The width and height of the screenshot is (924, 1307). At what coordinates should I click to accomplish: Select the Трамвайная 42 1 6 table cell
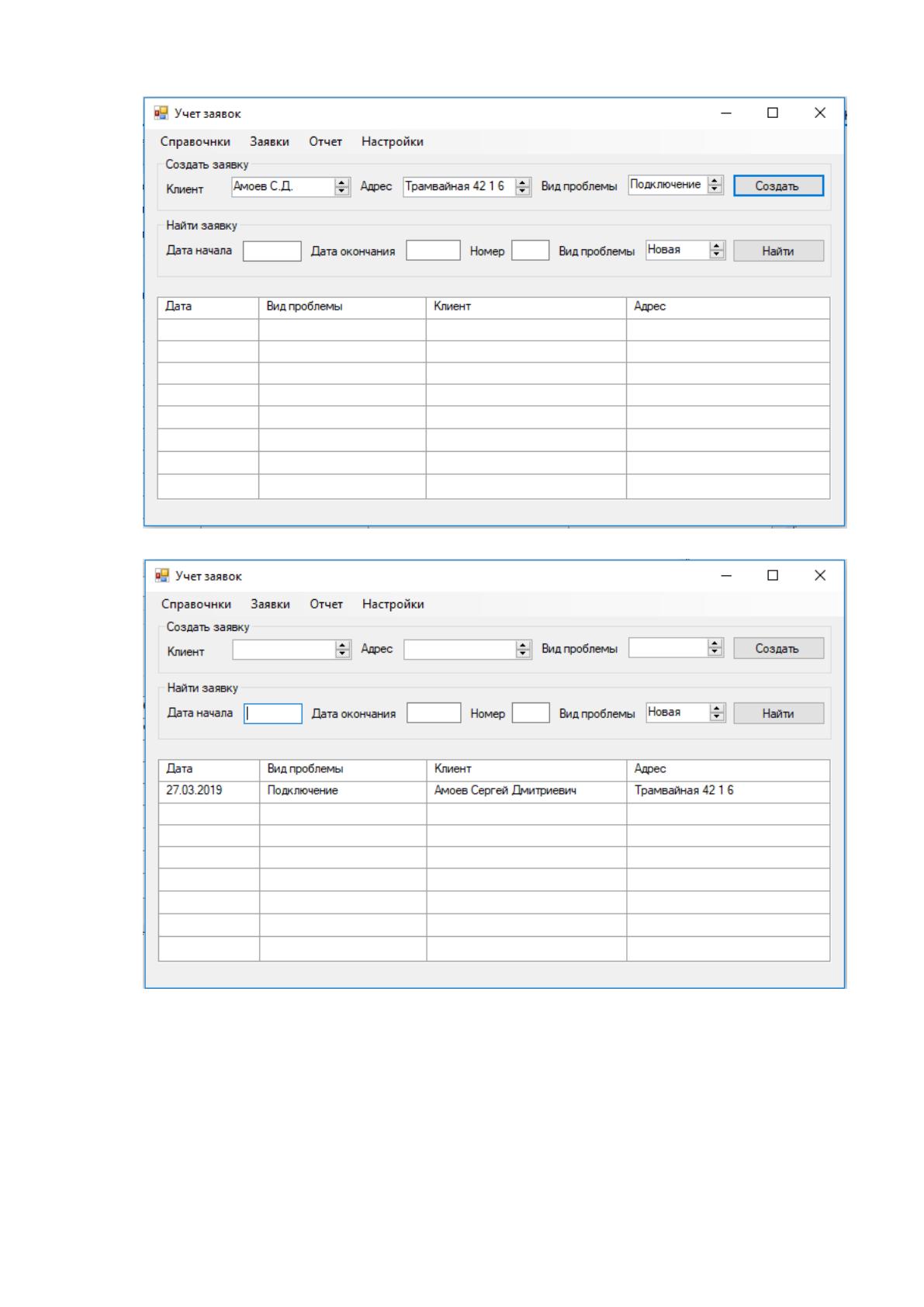[728, 792]
